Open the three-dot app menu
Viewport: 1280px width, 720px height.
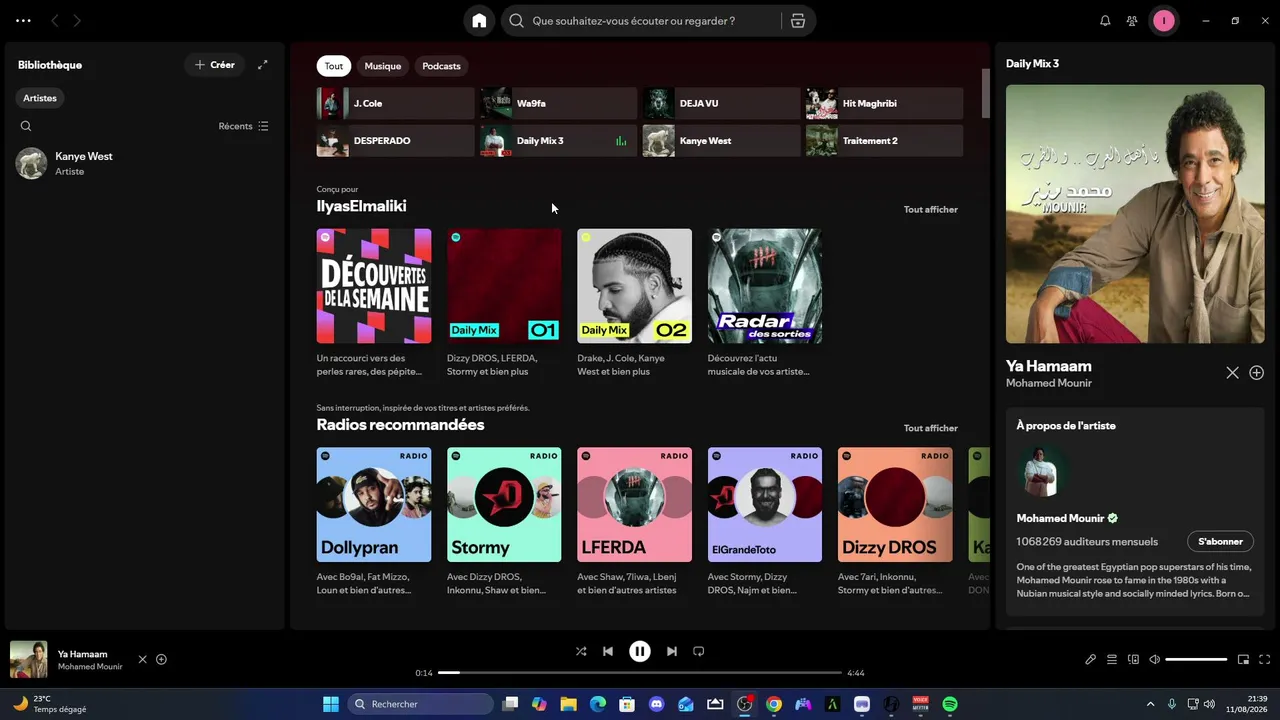(23, 21)
